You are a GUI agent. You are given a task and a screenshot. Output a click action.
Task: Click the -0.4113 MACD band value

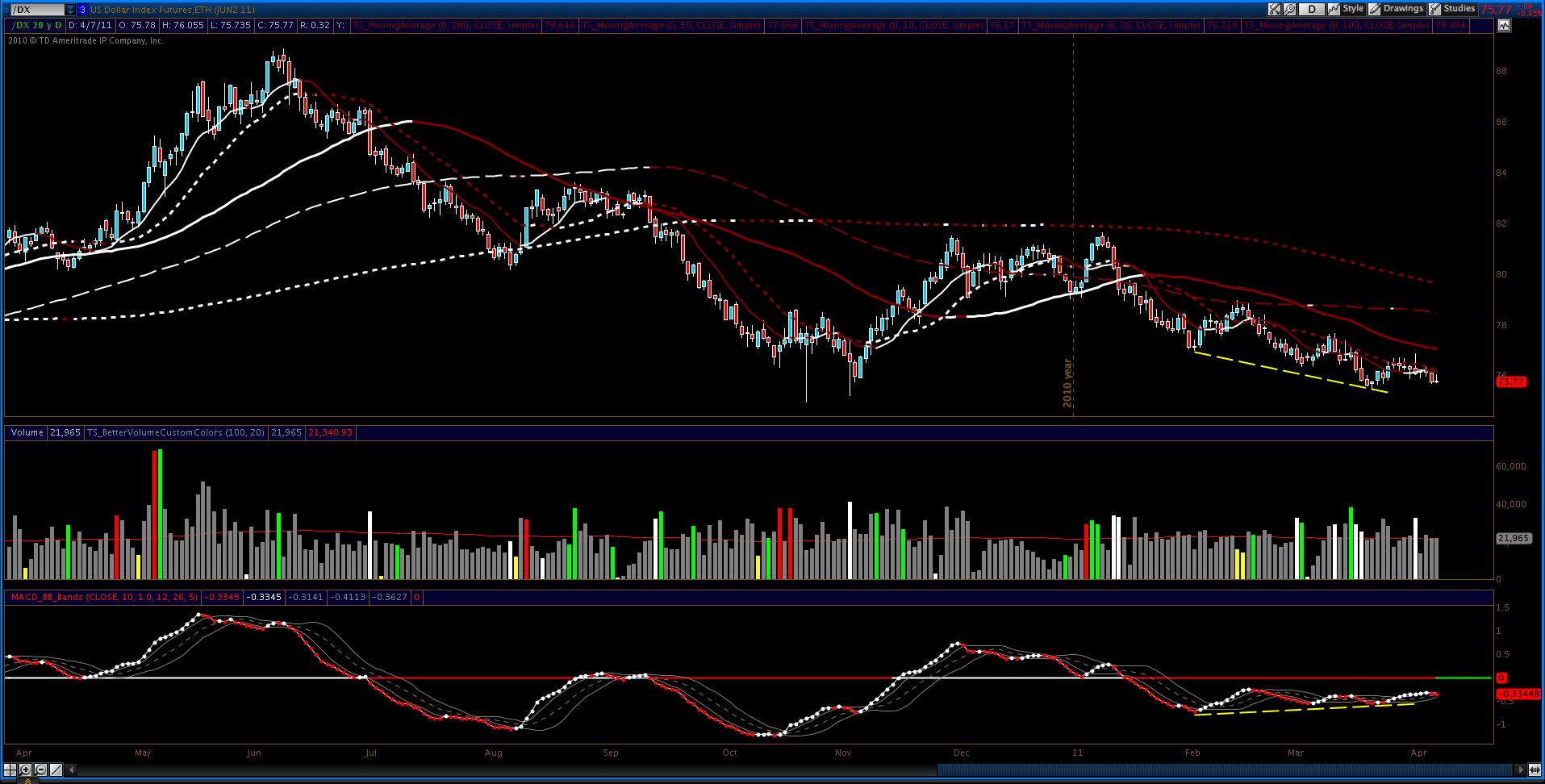pos(348,597)
